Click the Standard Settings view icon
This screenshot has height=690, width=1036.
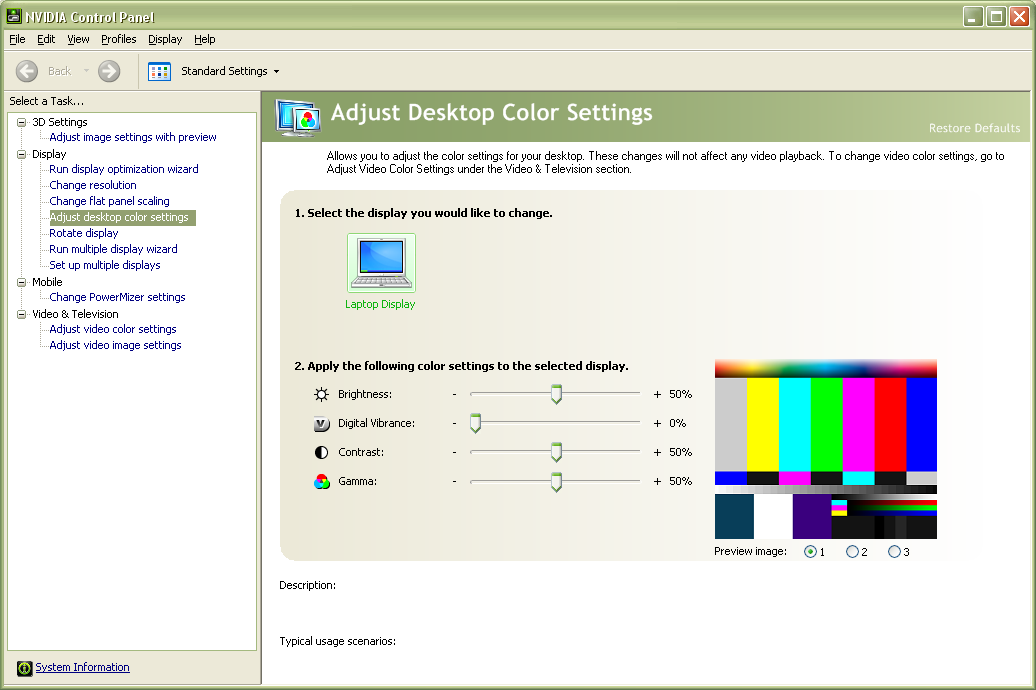(160, 71)
